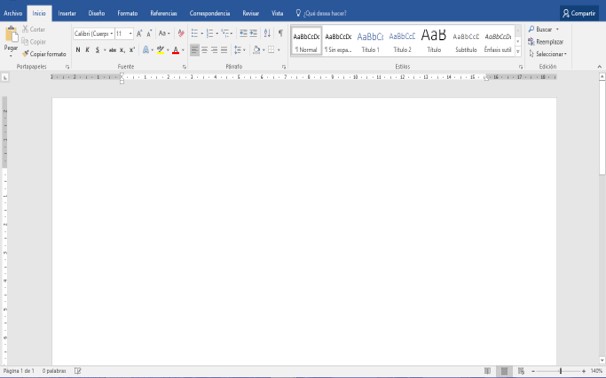Click the borders icon
This screenshot has width=606, height=378.
(x=271, y=50)
